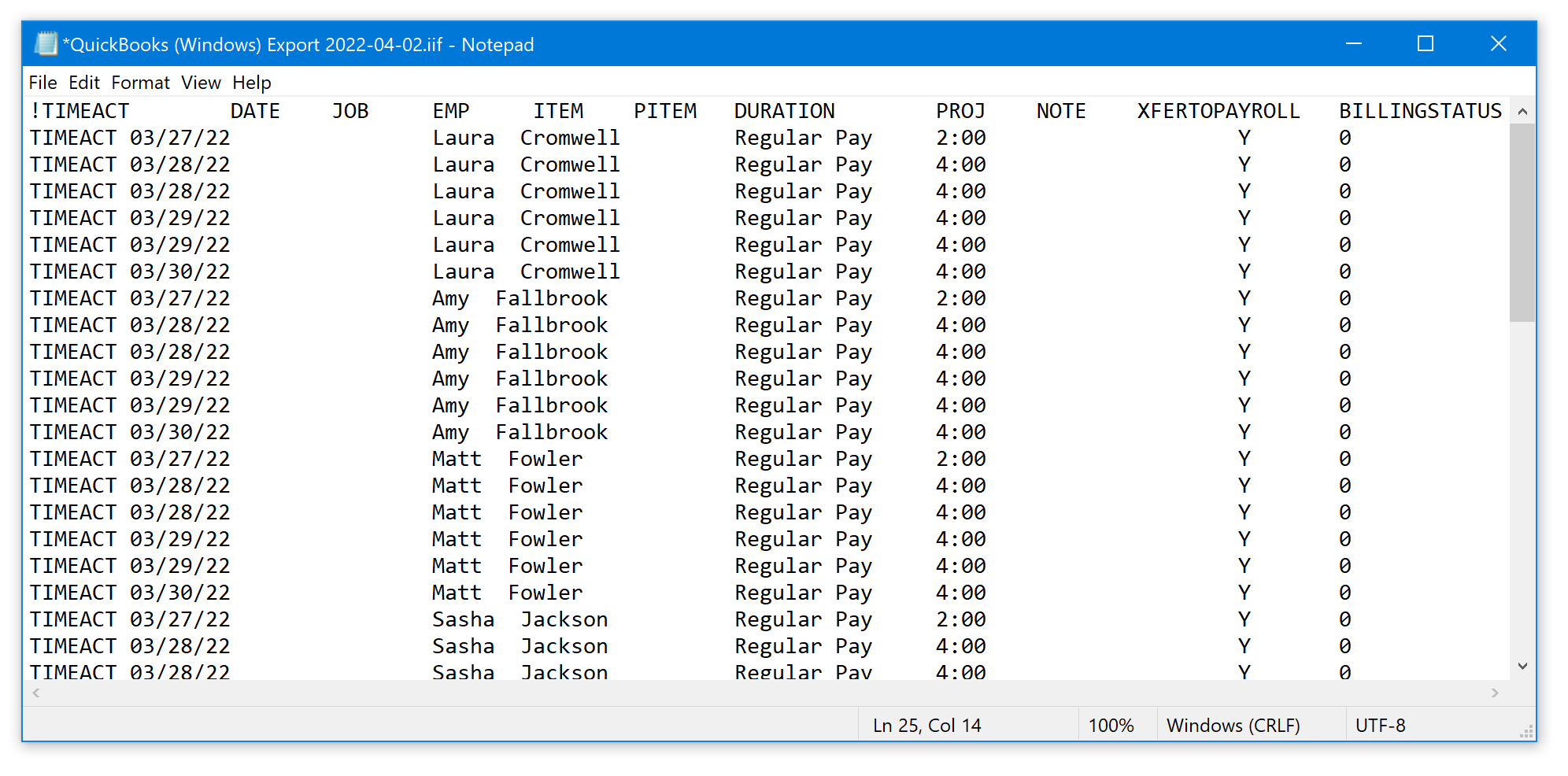Click the 'DATE' column header
This screenshot has width=1568, height=776.
255,111
